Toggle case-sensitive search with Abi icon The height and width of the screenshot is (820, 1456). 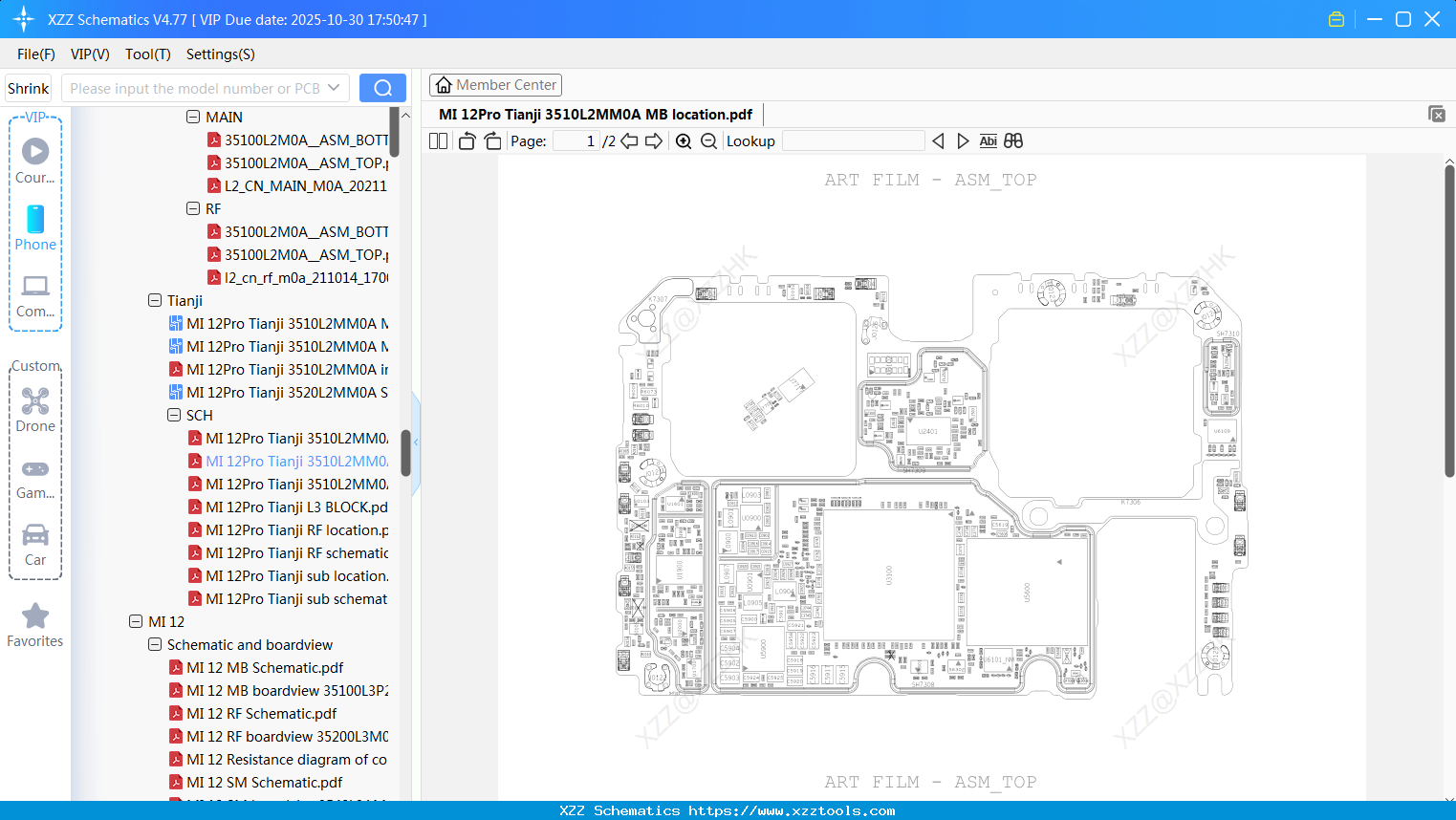(x=988, y=140)
